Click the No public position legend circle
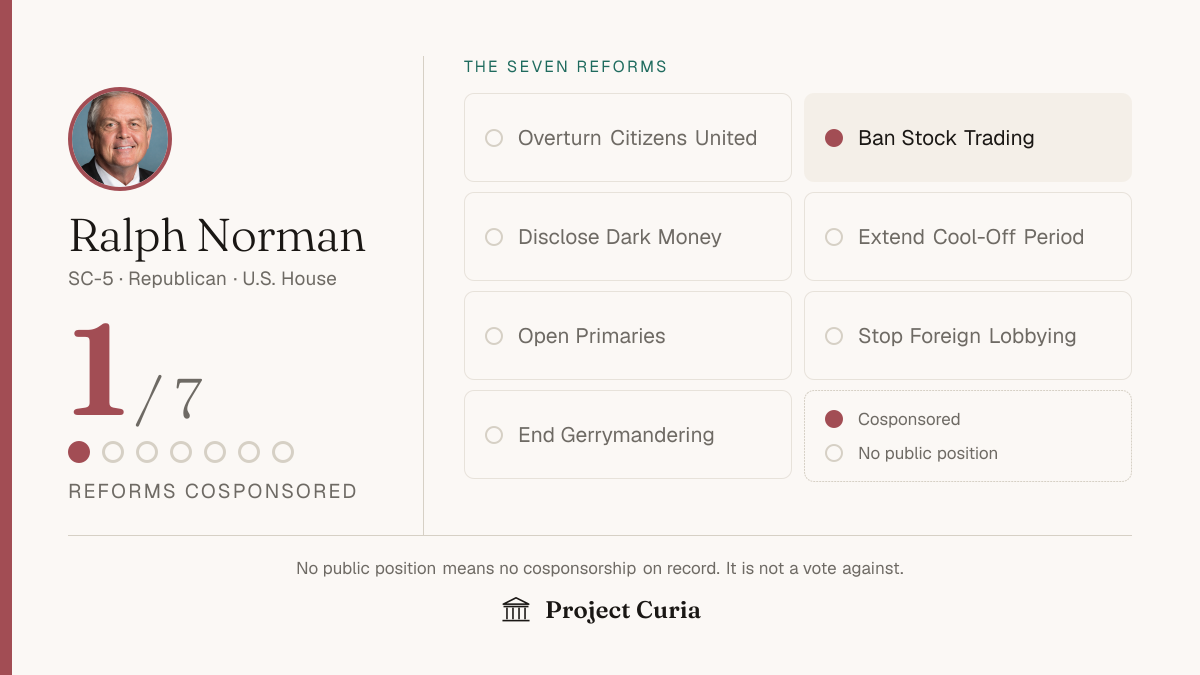 coord(834,453)
